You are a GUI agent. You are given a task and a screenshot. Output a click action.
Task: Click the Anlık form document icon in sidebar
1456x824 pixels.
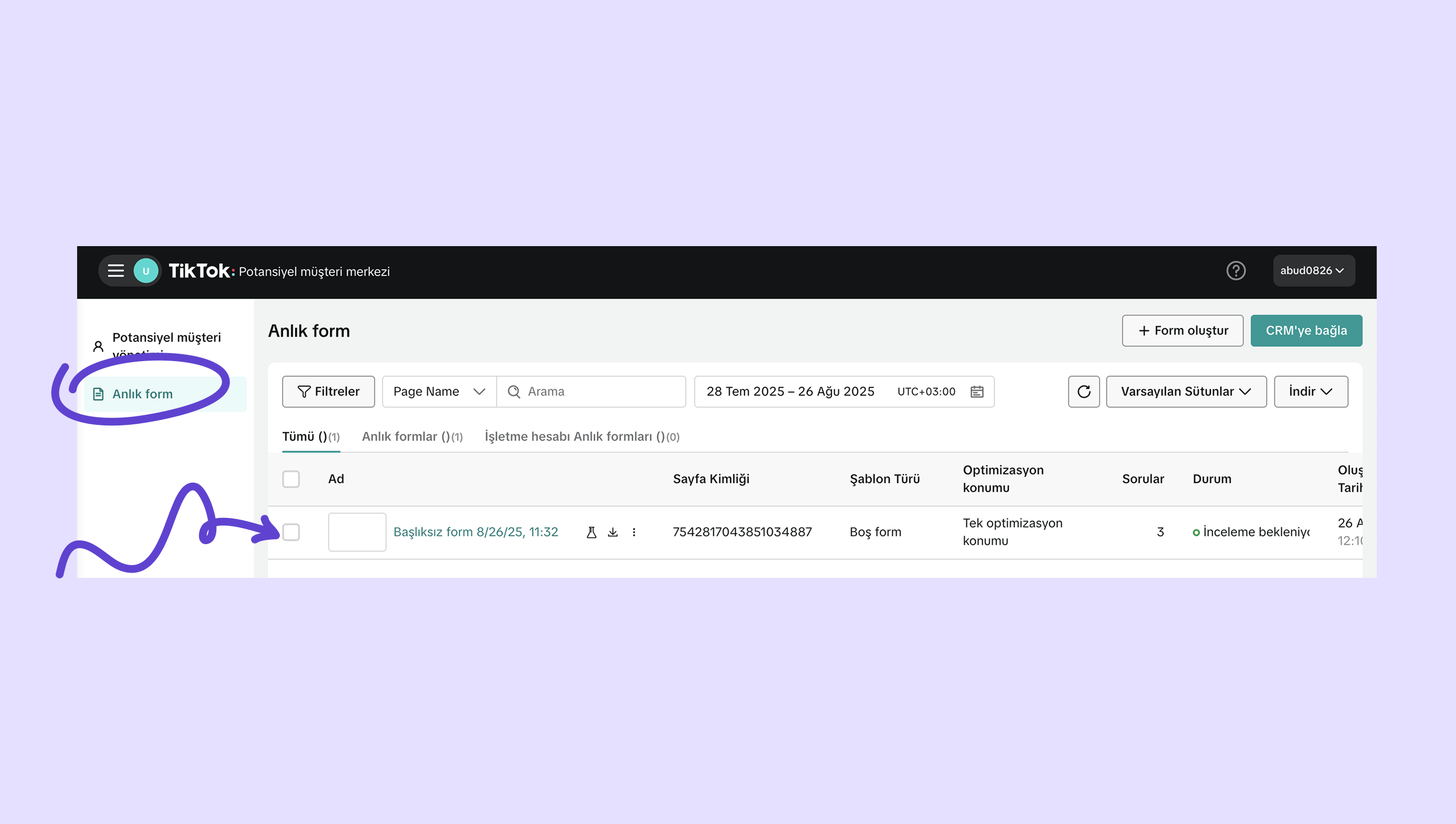click(98, 394)
